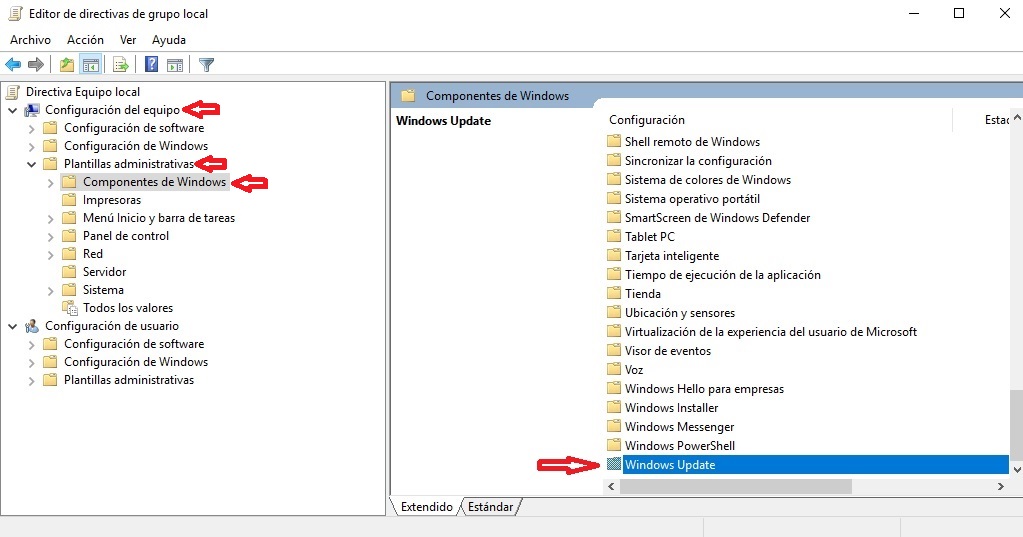Screen dimensions: 1023x537
Task: Switch to the Estándar tab
Action: (491, 507)
